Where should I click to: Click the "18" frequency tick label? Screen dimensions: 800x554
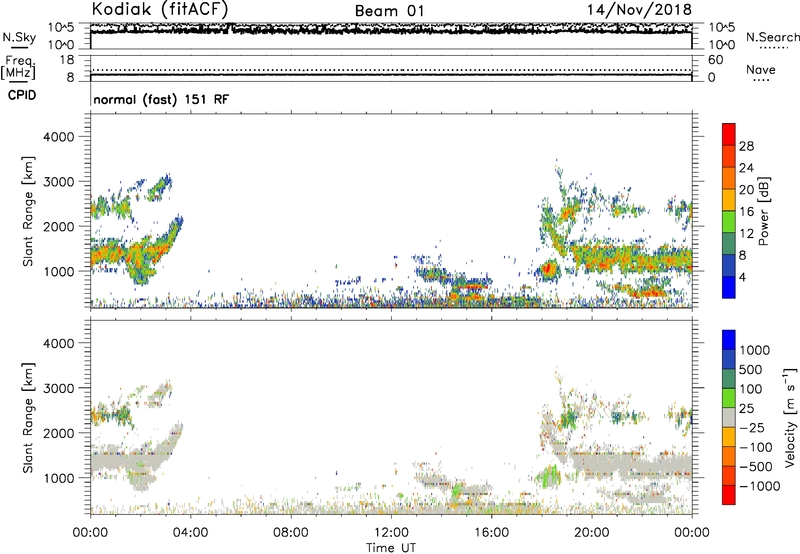67,60
